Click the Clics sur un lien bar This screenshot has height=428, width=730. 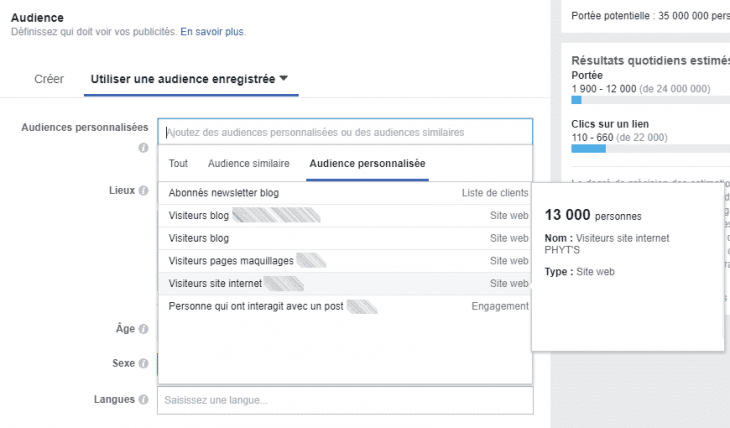[x=650, y=149]
